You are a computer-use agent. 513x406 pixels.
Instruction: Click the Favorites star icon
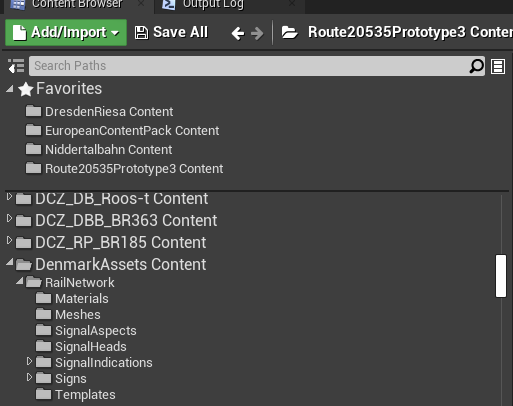click(x=26, y=89)
